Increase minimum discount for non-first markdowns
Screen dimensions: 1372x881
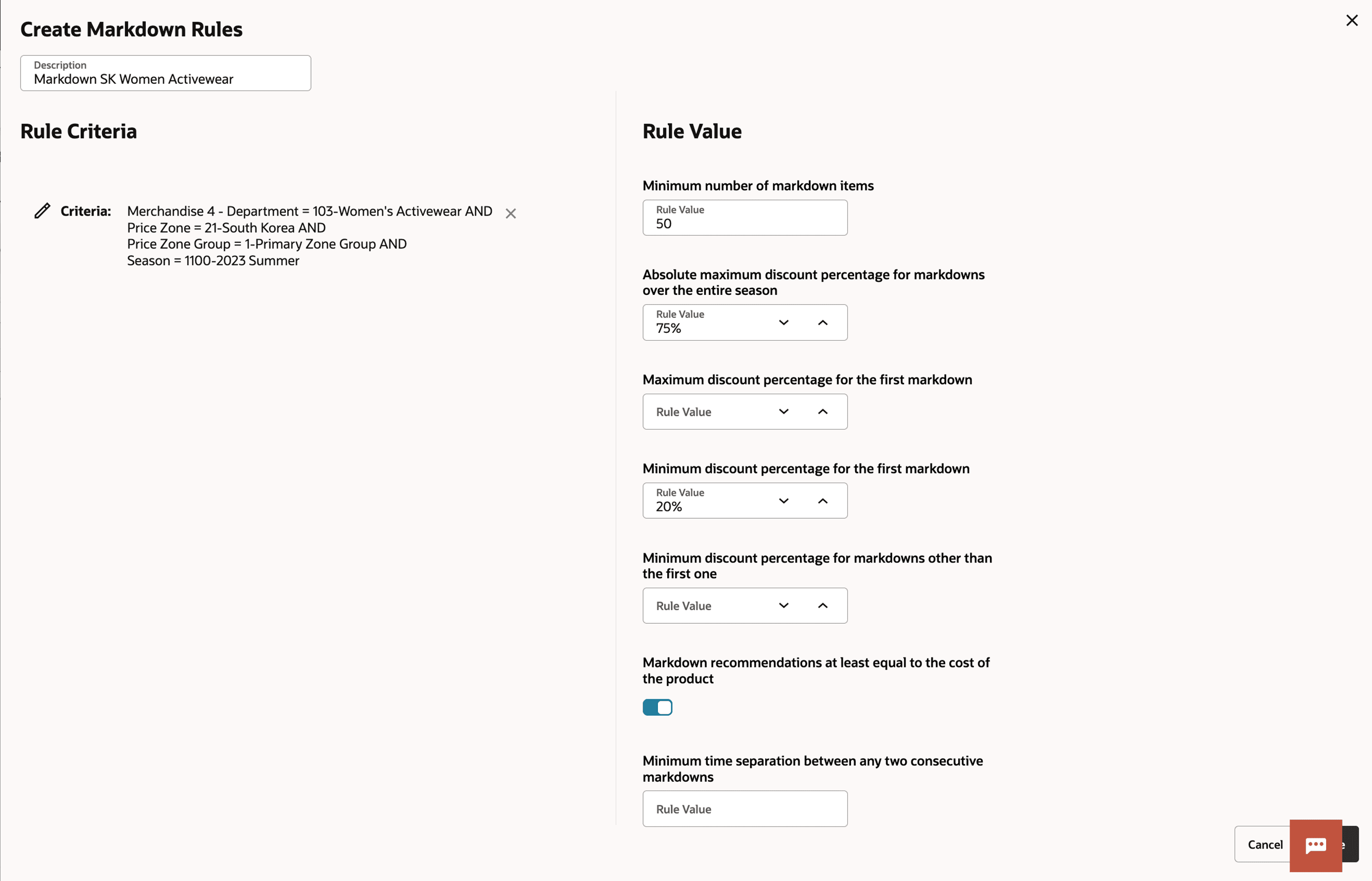[x=823, y=605]
